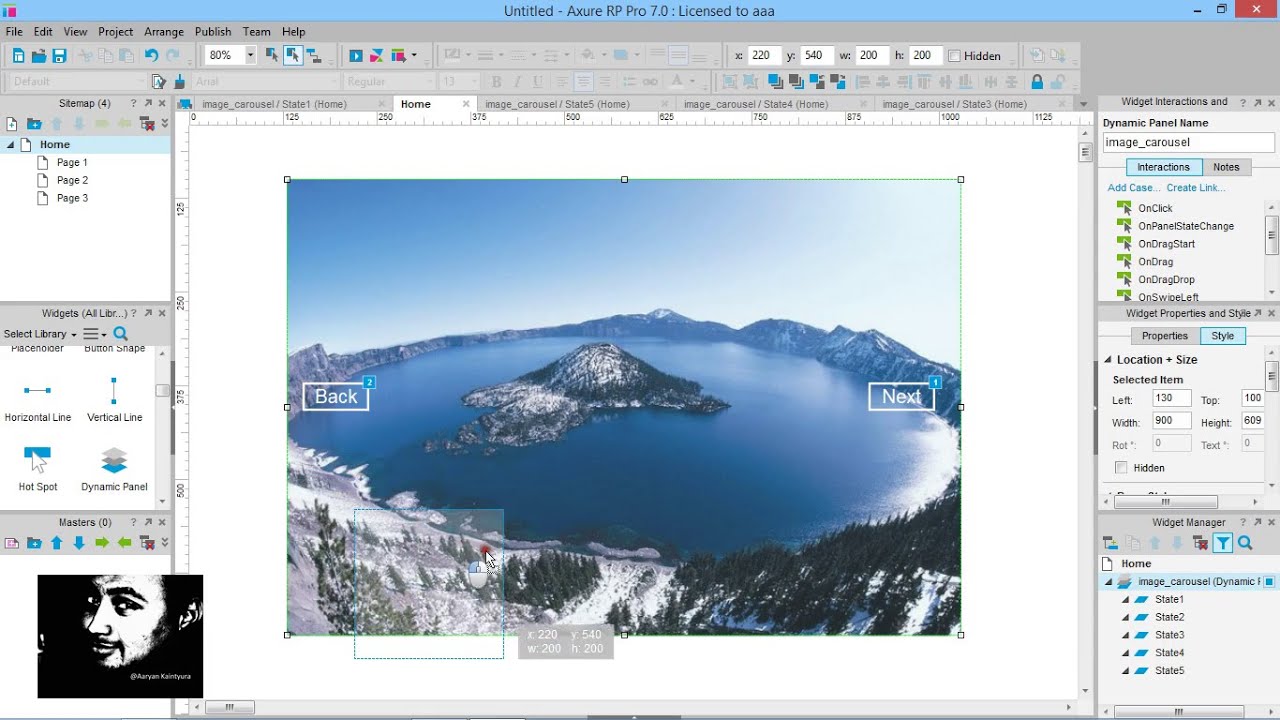The height and width of the screenshot is (720, 1280).
Task: Select Page 2 in the Sitemap
Action: pos(72,180)
